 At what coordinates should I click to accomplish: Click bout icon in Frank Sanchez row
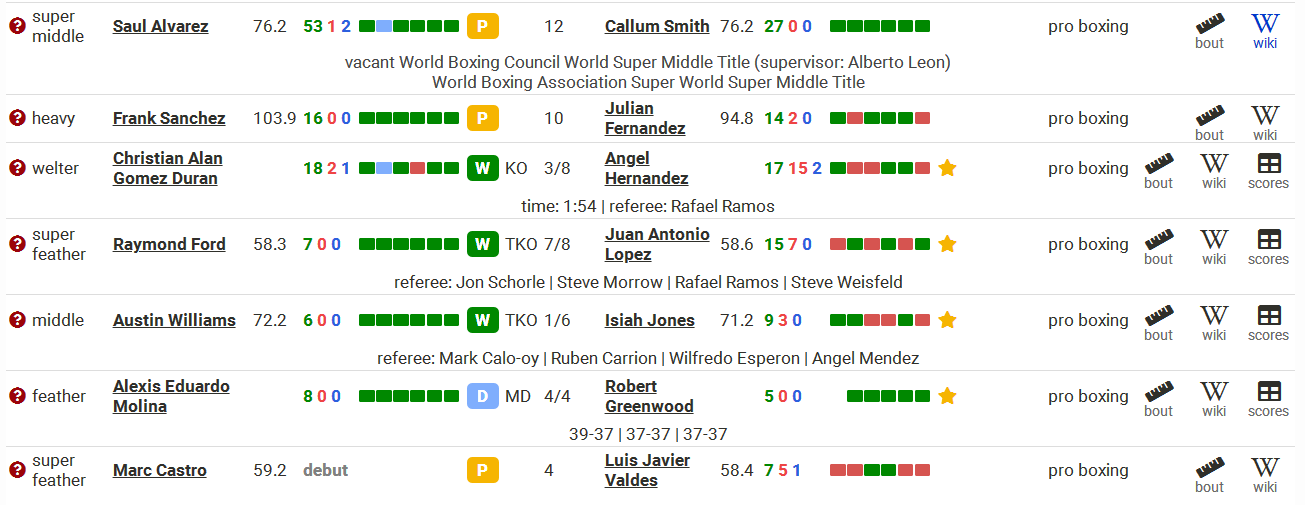coord(1209,122)
